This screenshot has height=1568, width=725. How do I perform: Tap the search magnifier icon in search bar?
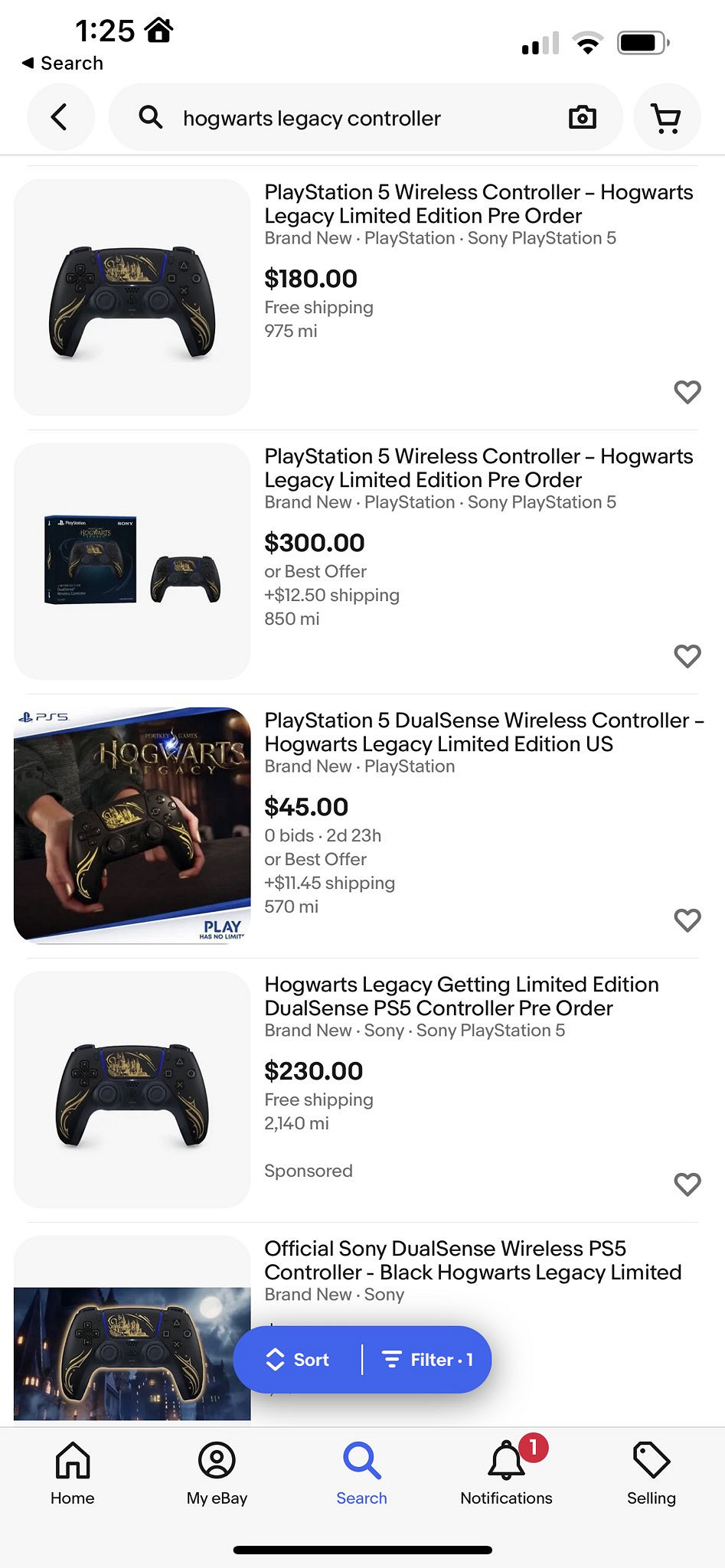151,117
